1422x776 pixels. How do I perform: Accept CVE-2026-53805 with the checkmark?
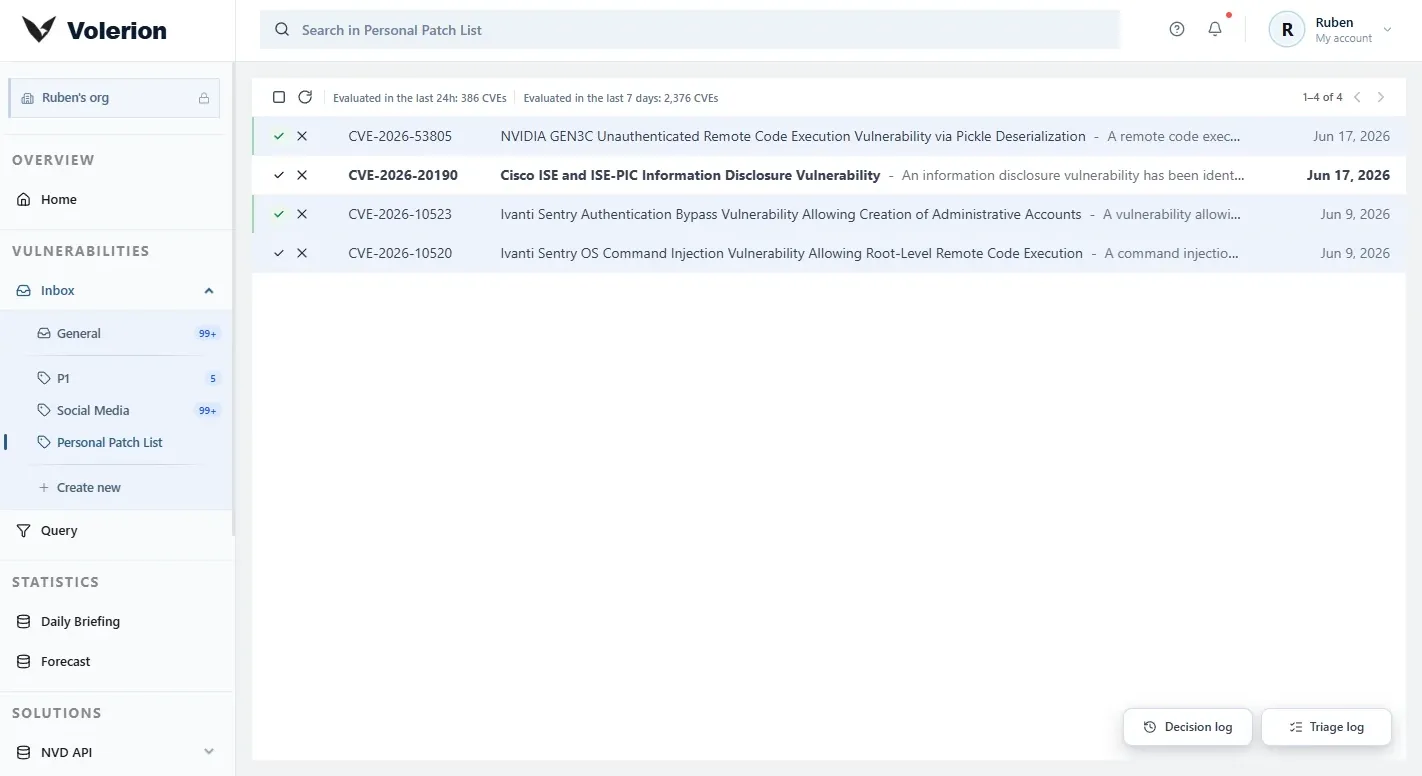pos(279,136)
